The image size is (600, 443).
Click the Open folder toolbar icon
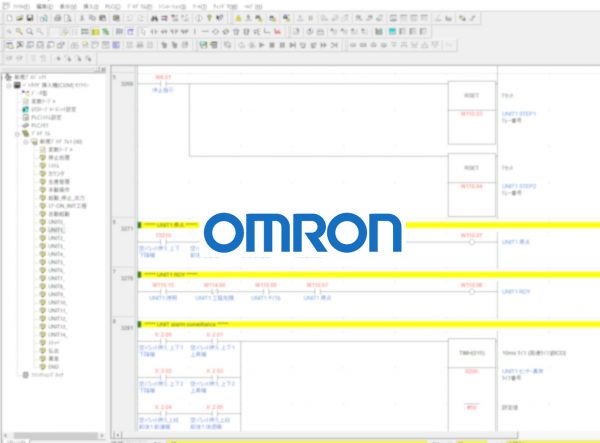pyautogui.click(x=20, y=18)
